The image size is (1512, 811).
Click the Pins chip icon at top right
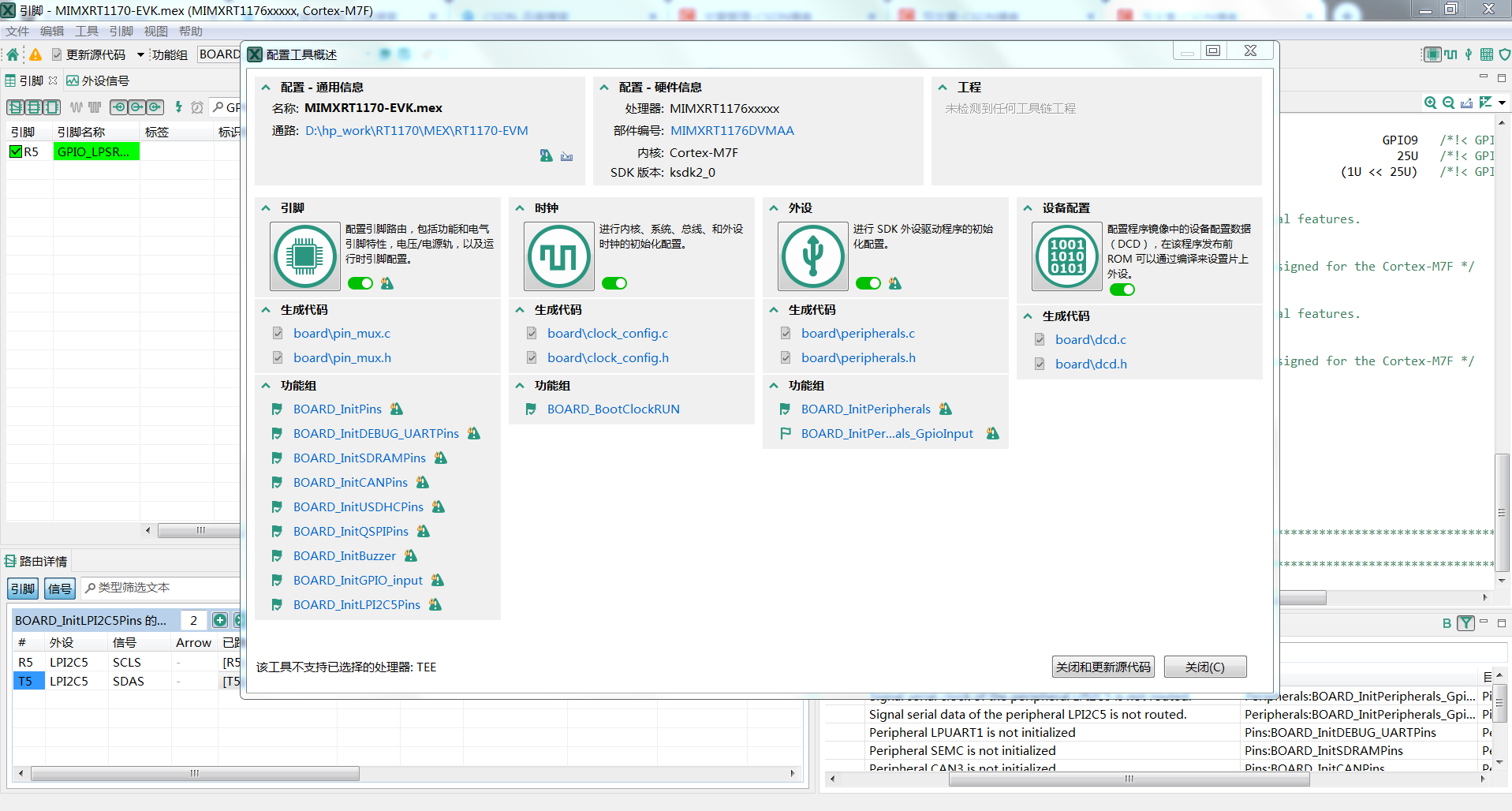(x=1431, y=54)
